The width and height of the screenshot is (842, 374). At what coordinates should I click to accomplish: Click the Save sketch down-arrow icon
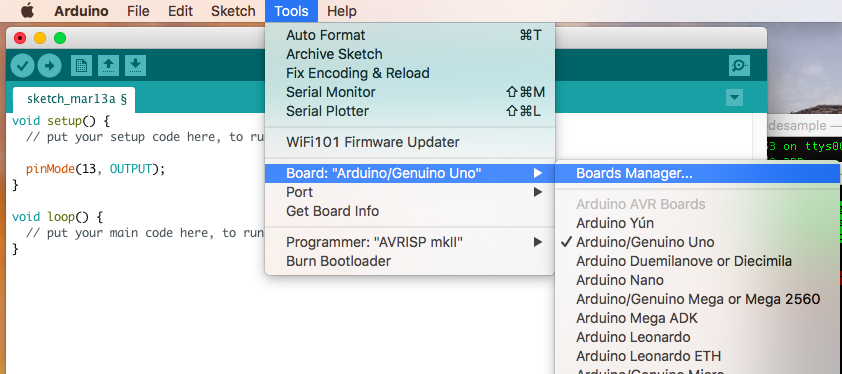(x=135, y=66)
